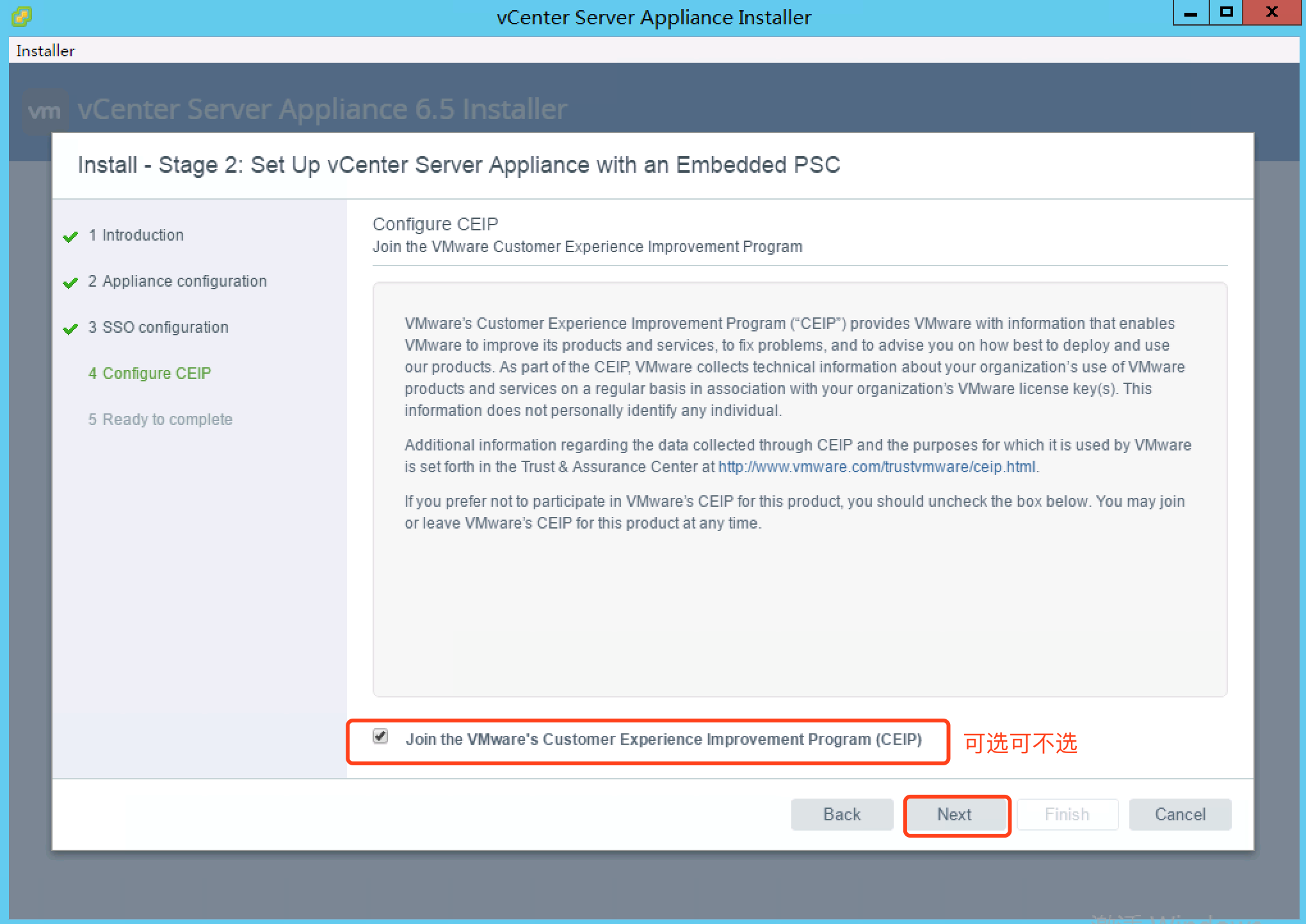
Task: Click the 'Join the VMware Customer Experience Improvement Program' subtitle
Action: 587,247
